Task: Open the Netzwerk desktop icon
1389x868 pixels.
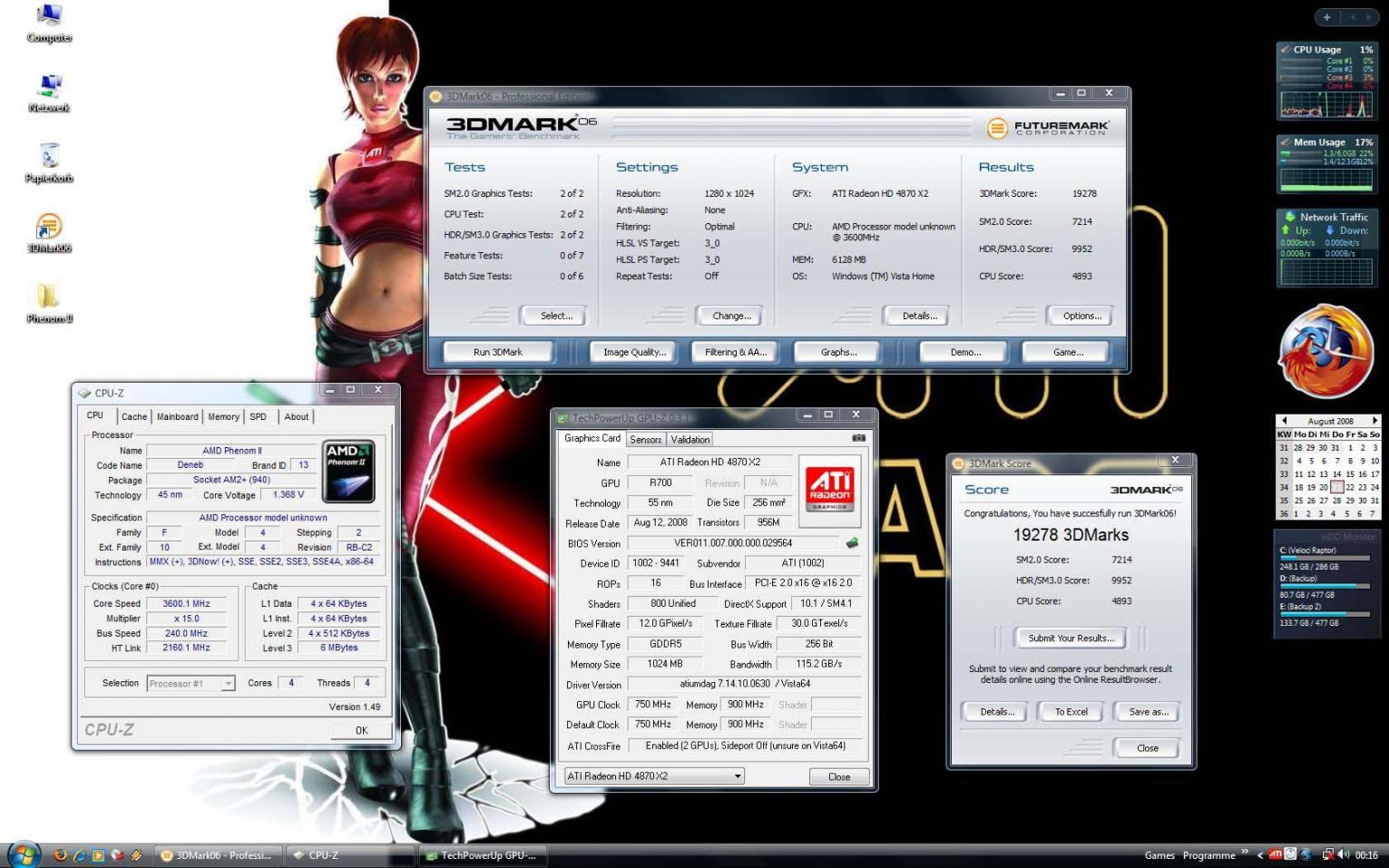Action: [49, 93]
